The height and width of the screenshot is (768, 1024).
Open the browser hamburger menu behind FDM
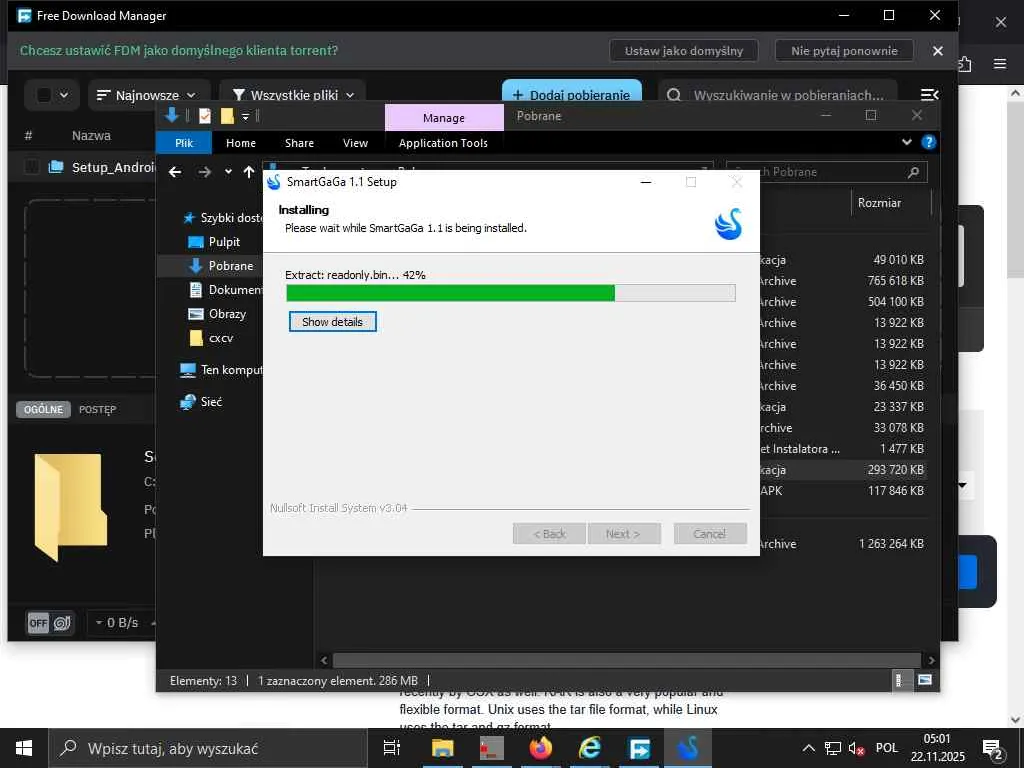pos(1000,63)
